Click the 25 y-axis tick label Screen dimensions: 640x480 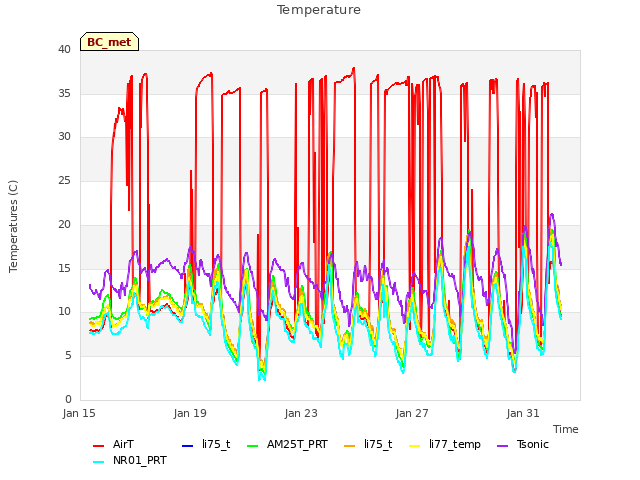click(64, 180)
